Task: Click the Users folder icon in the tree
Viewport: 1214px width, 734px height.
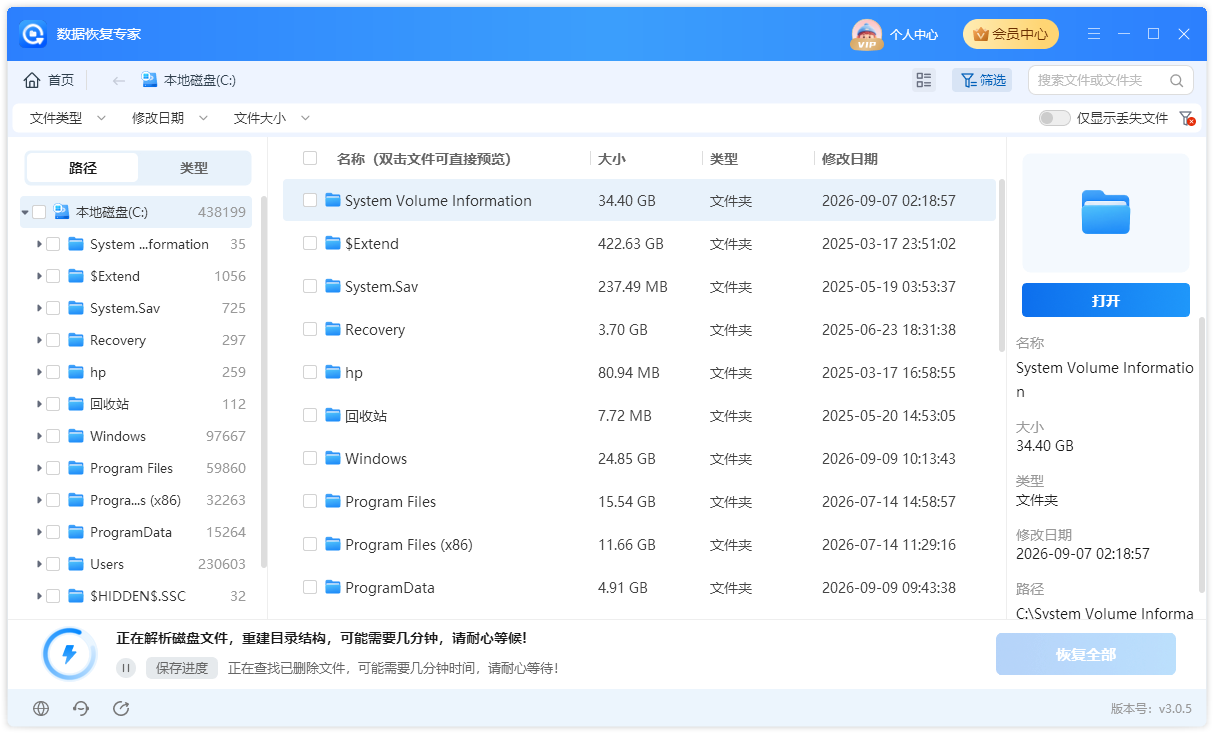Action: pos(76,564)
